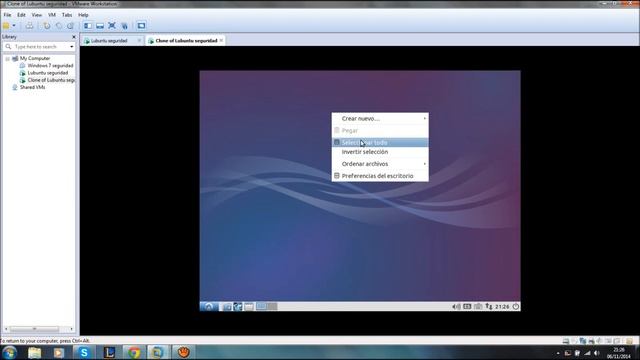Choose Seleccionar todo in context menu
The height and width of the screenshot is (360, 640).
pyautogui.click(x=380, y=142)
